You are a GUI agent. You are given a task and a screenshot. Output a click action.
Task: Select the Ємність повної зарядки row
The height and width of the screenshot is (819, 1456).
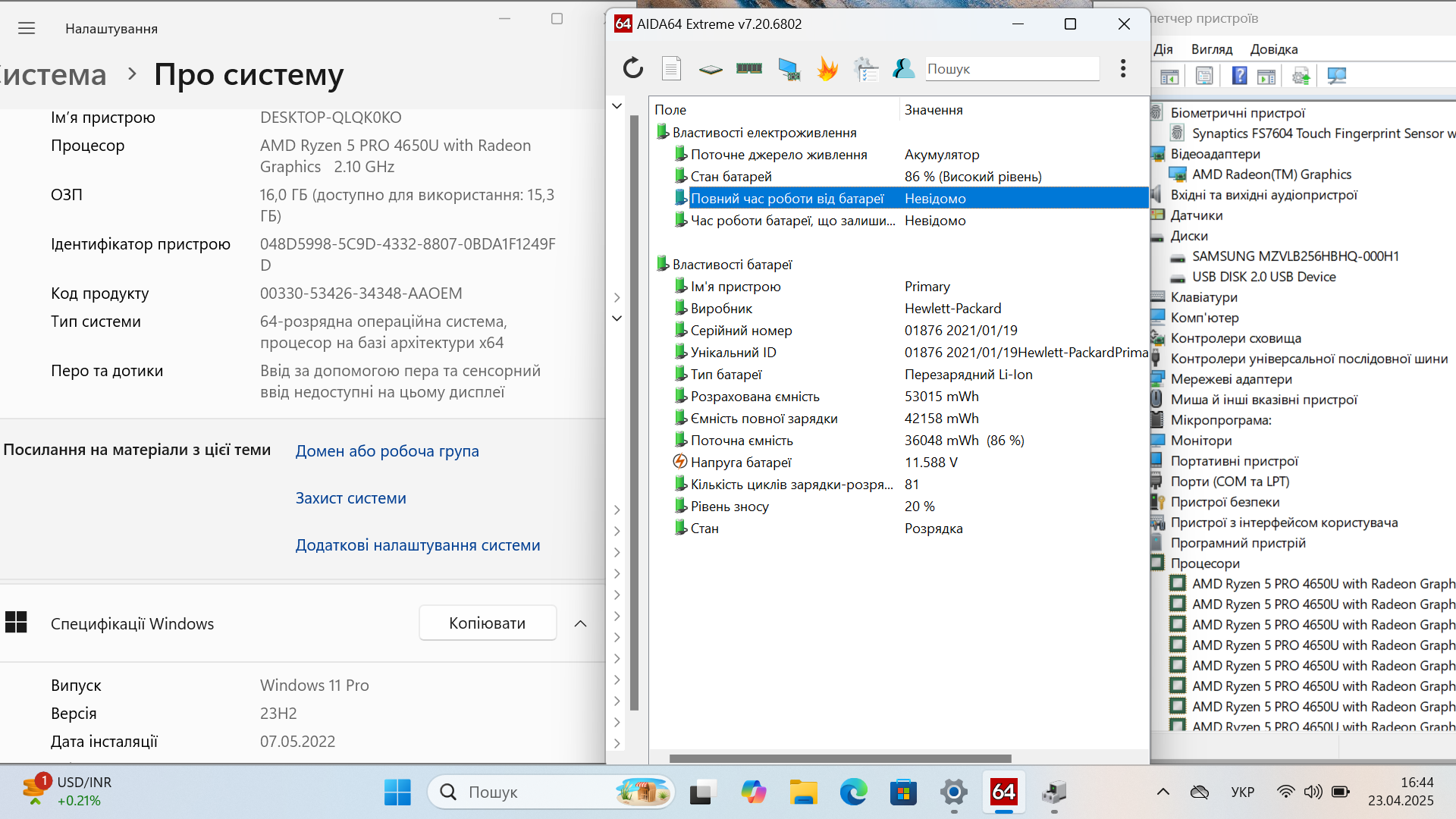(x=910, y=419)
